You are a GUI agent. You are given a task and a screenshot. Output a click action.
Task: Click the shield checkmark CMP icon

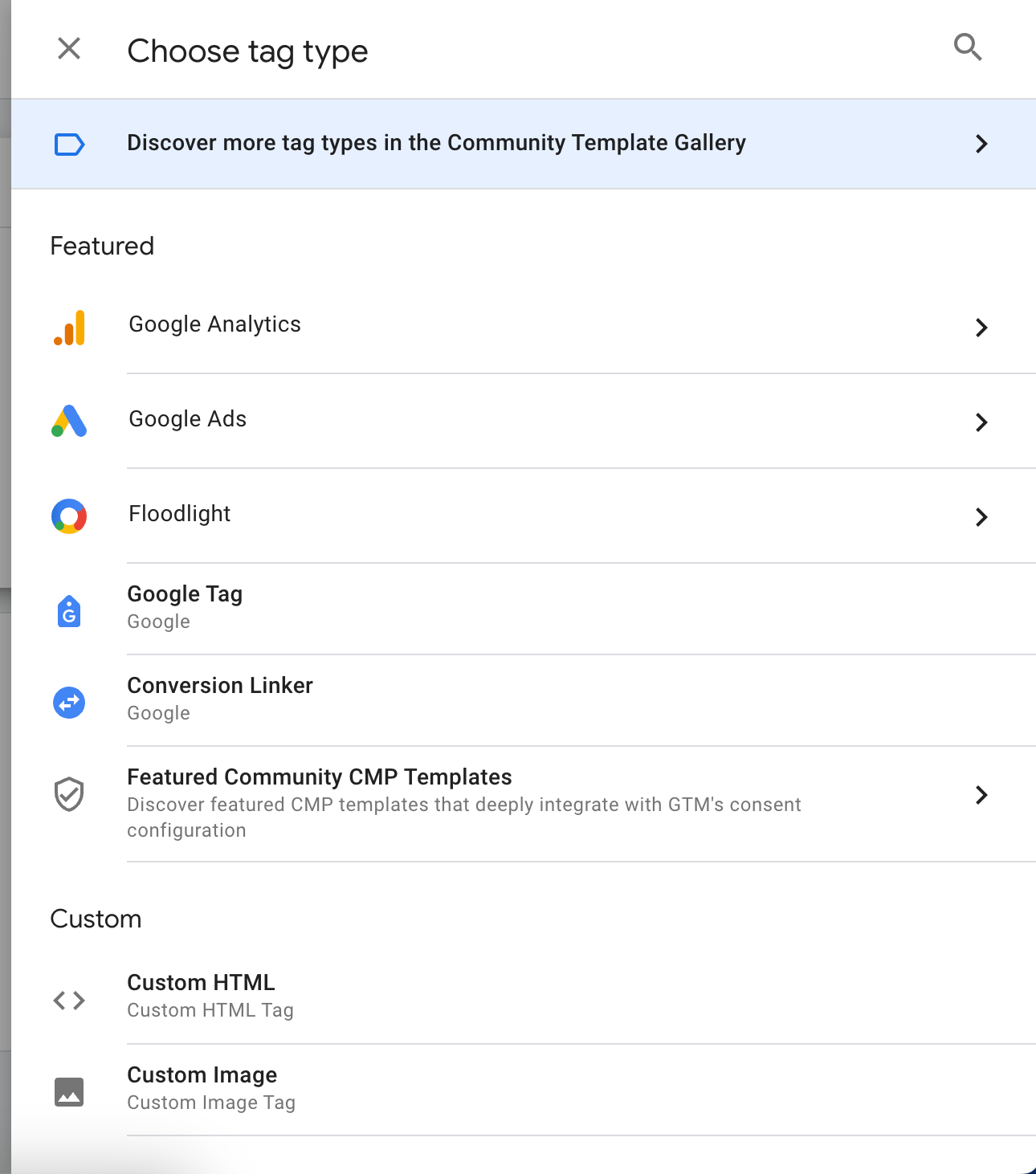pos(69,794)
